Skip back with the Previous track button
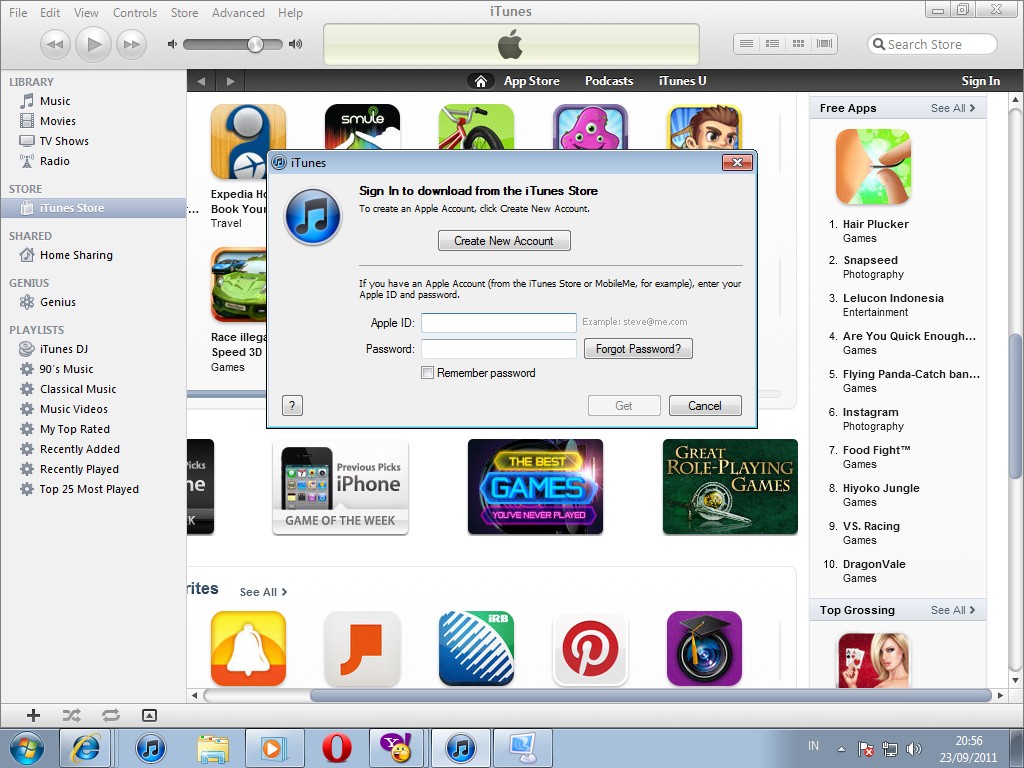The height and width of the screenshot is (768, 1024). (x=56, y=44)
